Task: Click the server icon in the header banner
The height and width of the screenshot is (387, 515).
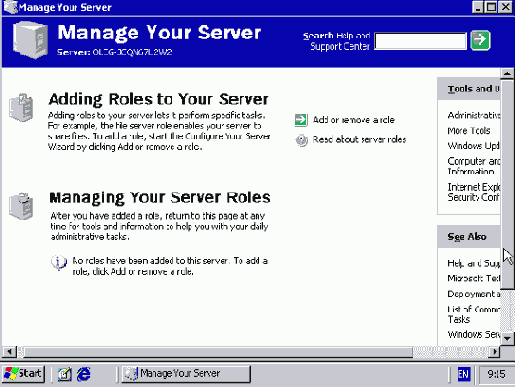Action: click(x=30, y=40)
